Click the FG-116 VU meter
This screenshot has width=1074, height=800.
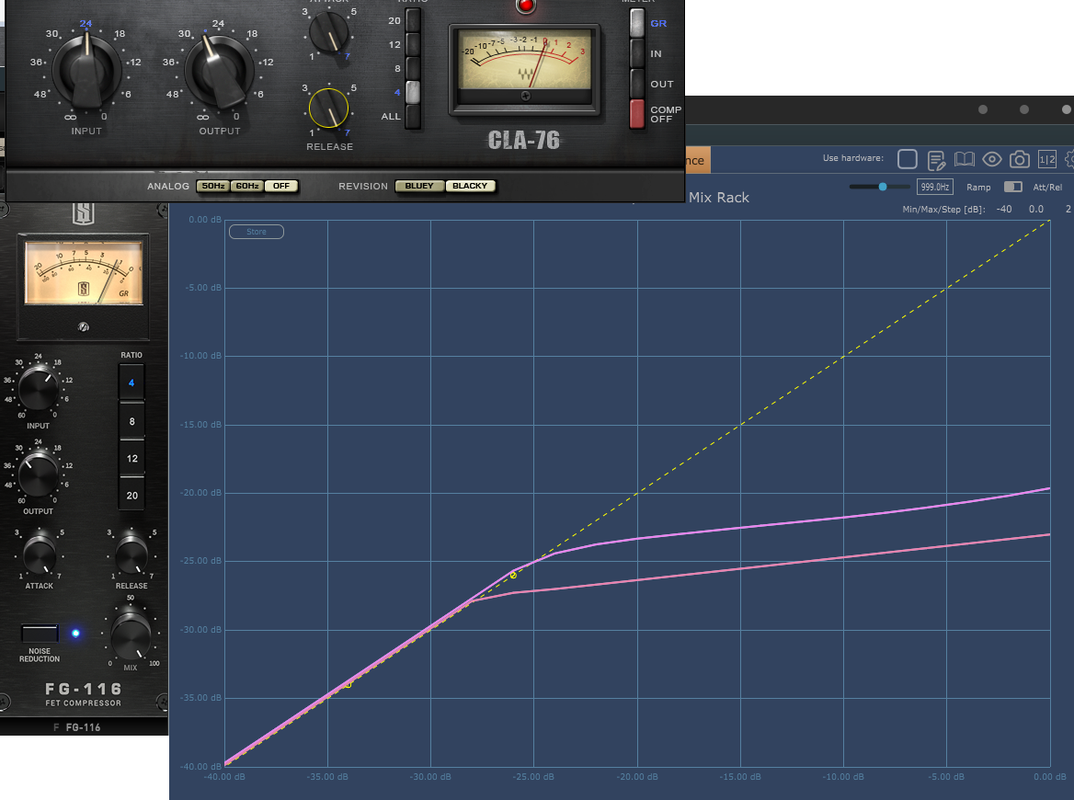(x=84, y=273)
